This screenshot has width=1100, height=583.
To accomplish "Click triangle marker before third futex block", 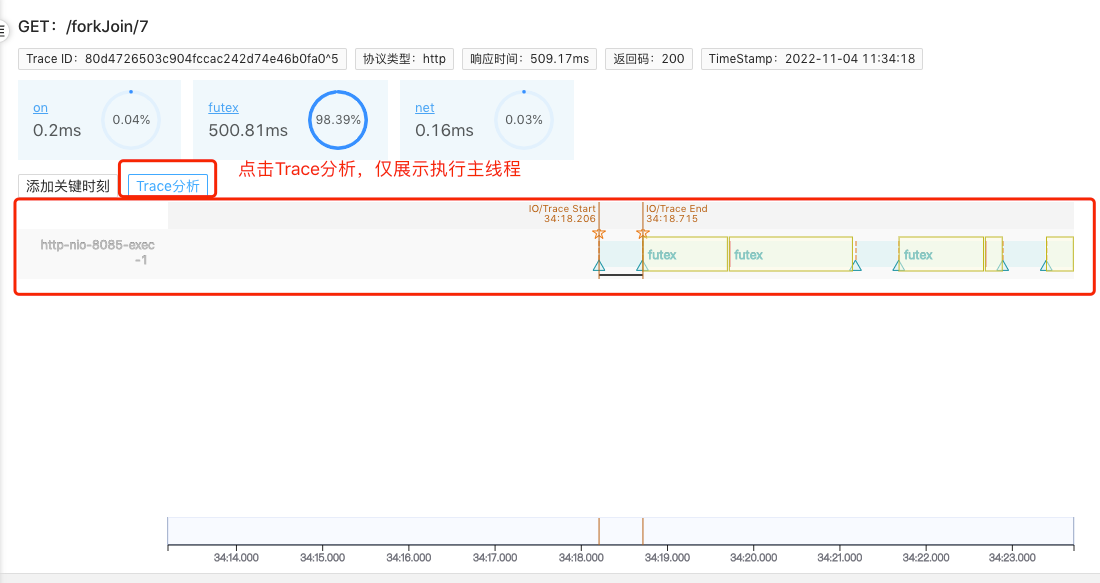I will pyautogui.click(x=898, y=265).
